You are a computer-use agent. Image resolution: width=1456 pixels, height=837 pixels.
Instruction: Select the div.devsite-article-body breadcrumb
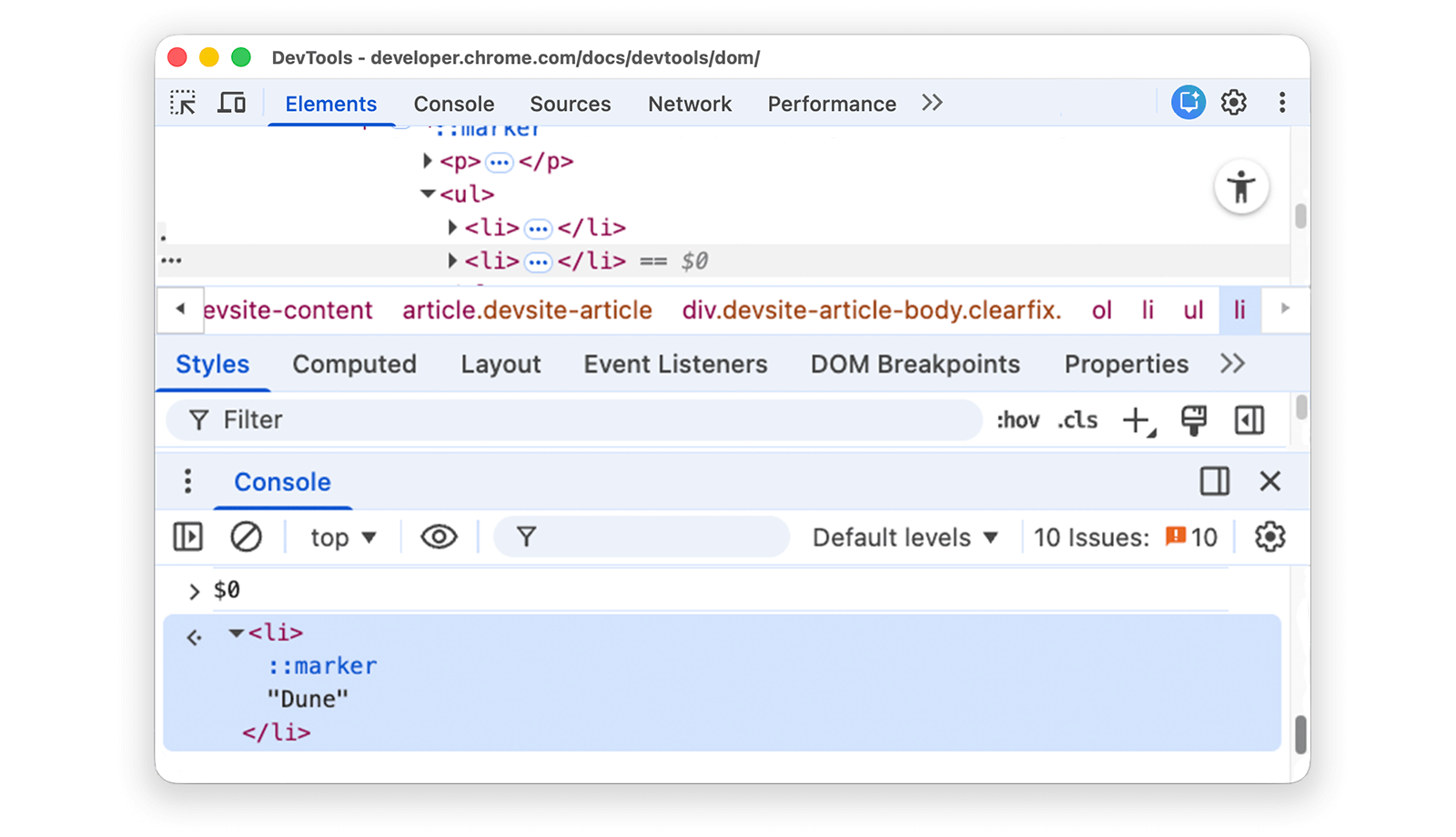871,310
